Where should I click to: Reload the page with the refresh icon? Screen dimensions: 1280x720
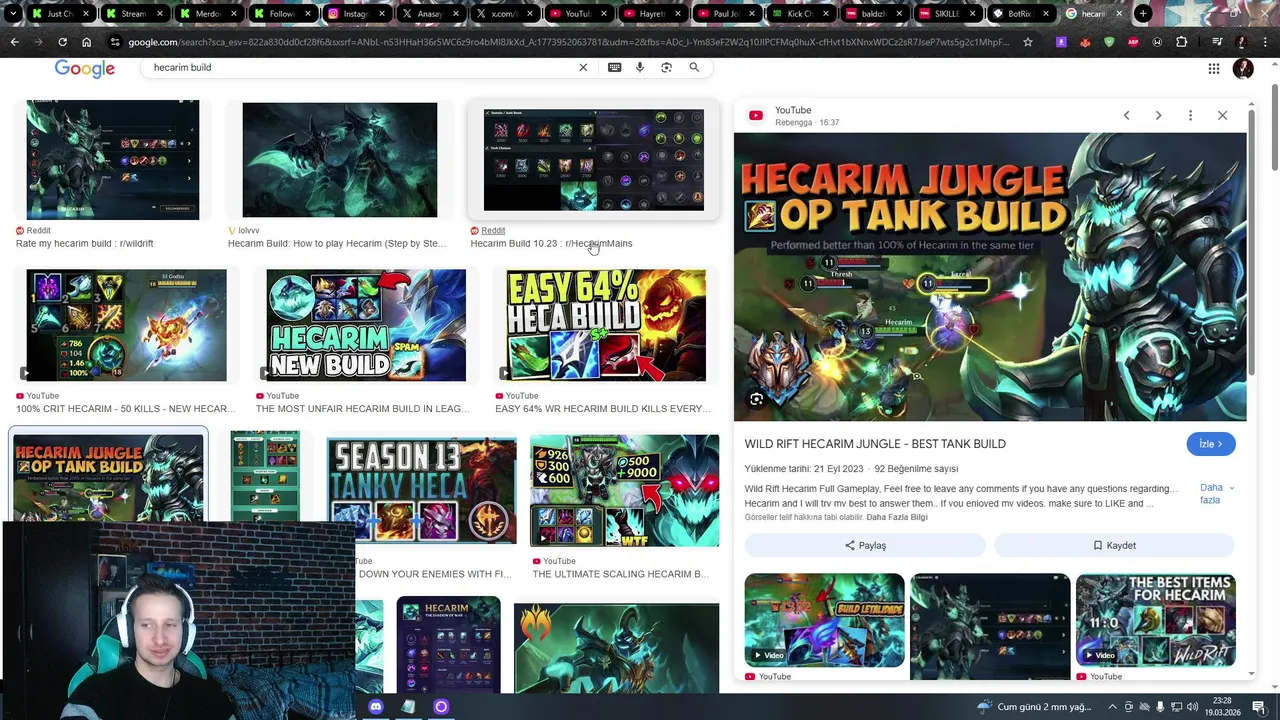[x=62, y=42]
